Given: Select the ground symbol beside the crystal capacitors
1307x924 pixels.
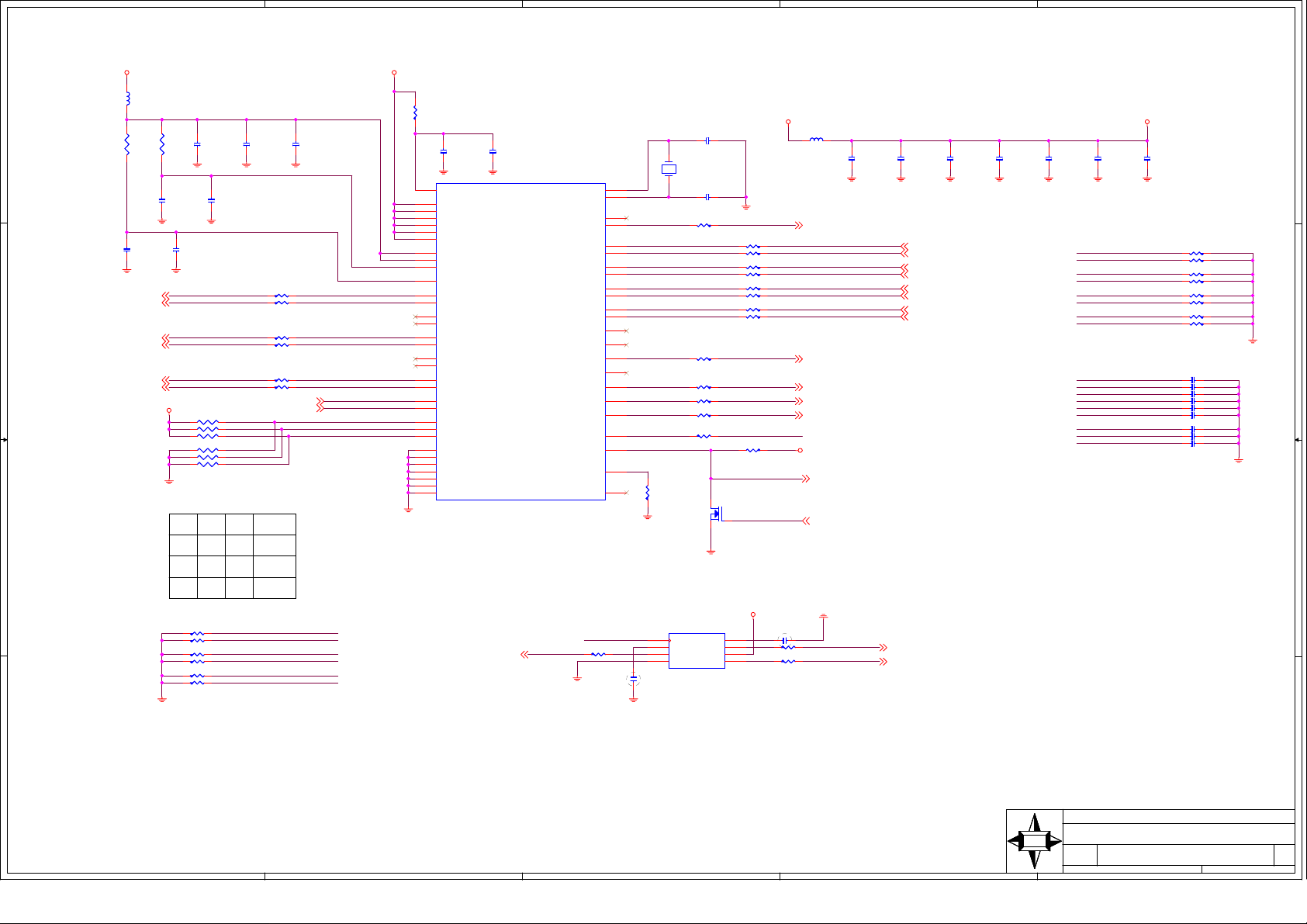Looking at the screenshot, I should [745, 207].
